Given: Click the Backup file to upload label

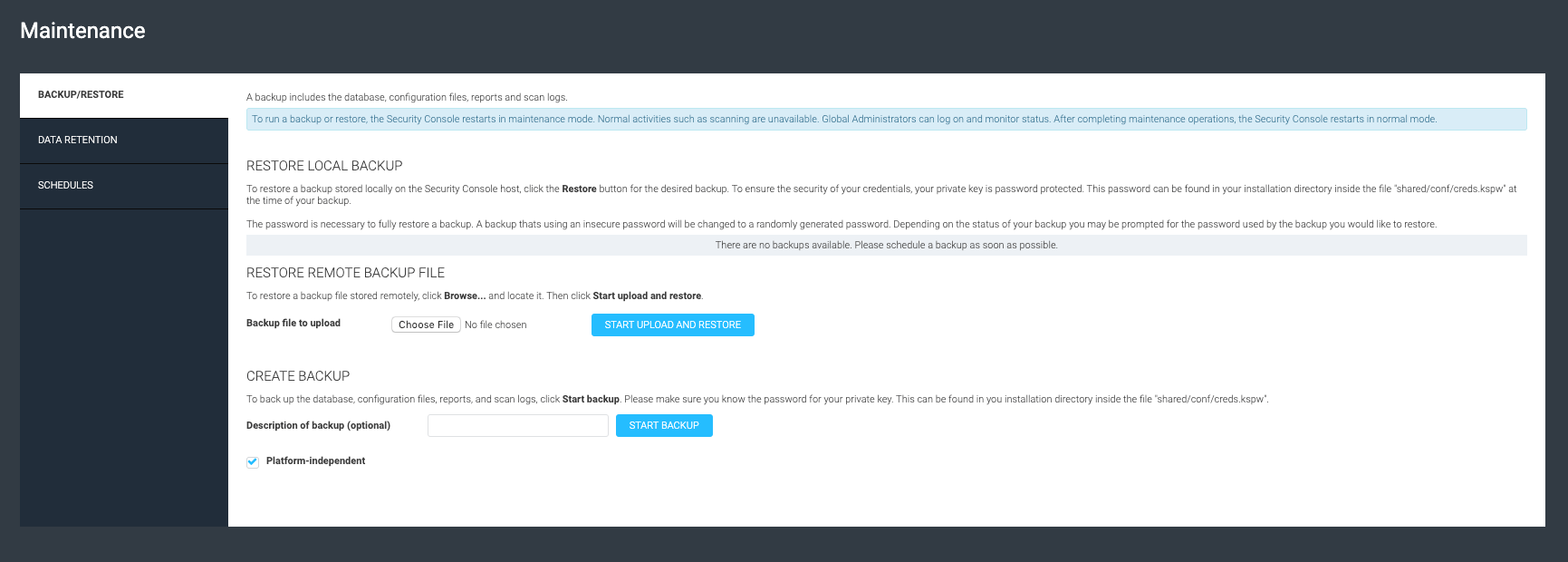Looking at the screenshot, I should click(x=293, y=323).
